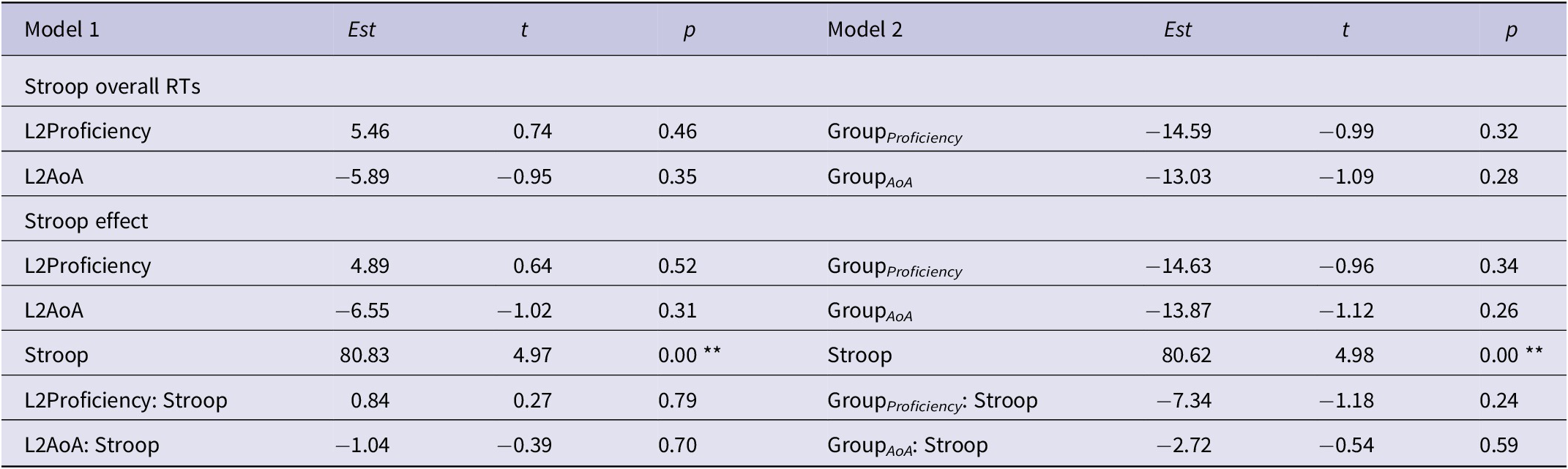Click the 5.46 estimate for L2Proficiency

[370, 131]
